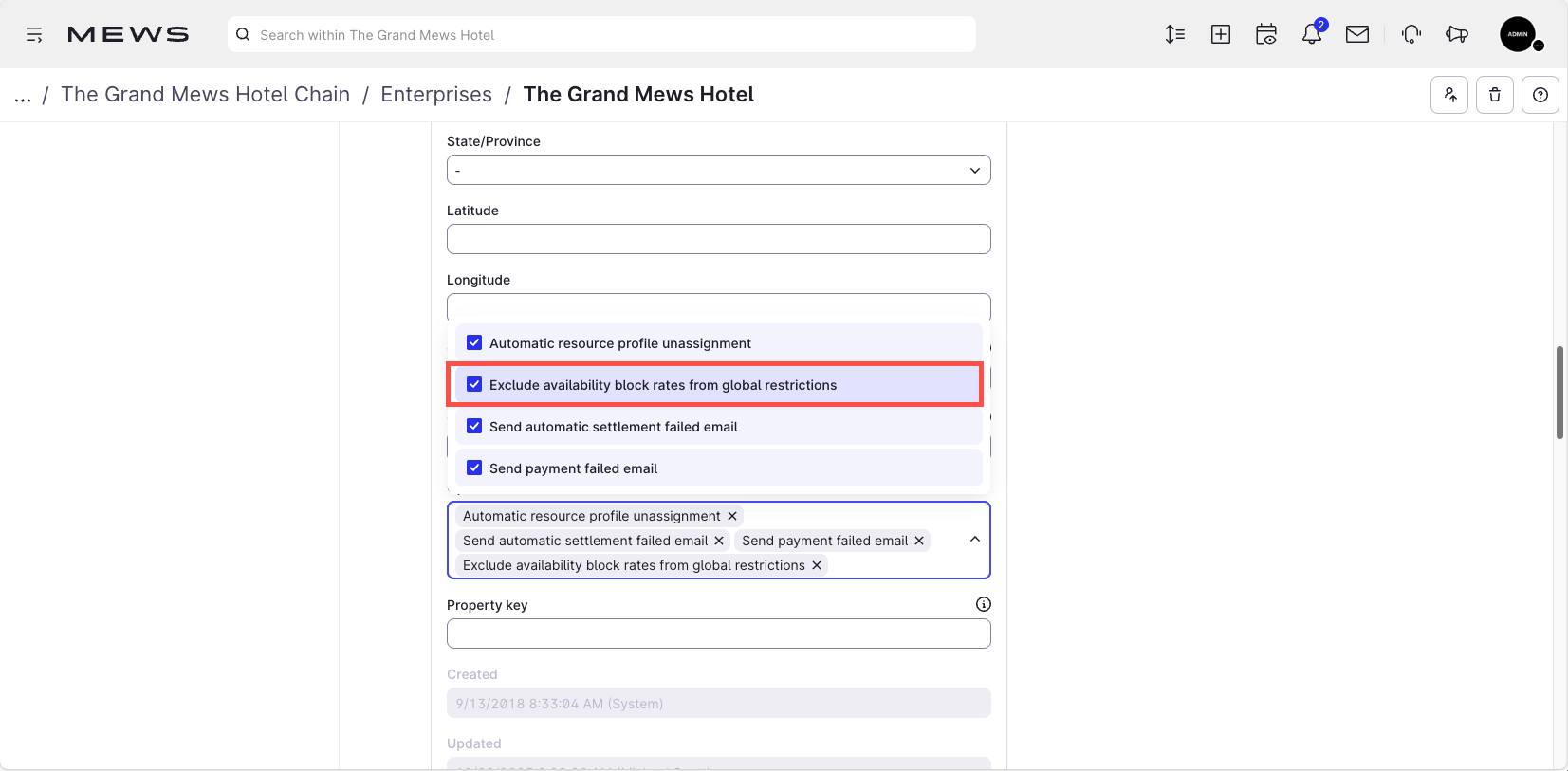Go to Enterprises breadcrumb

[436, 95]
